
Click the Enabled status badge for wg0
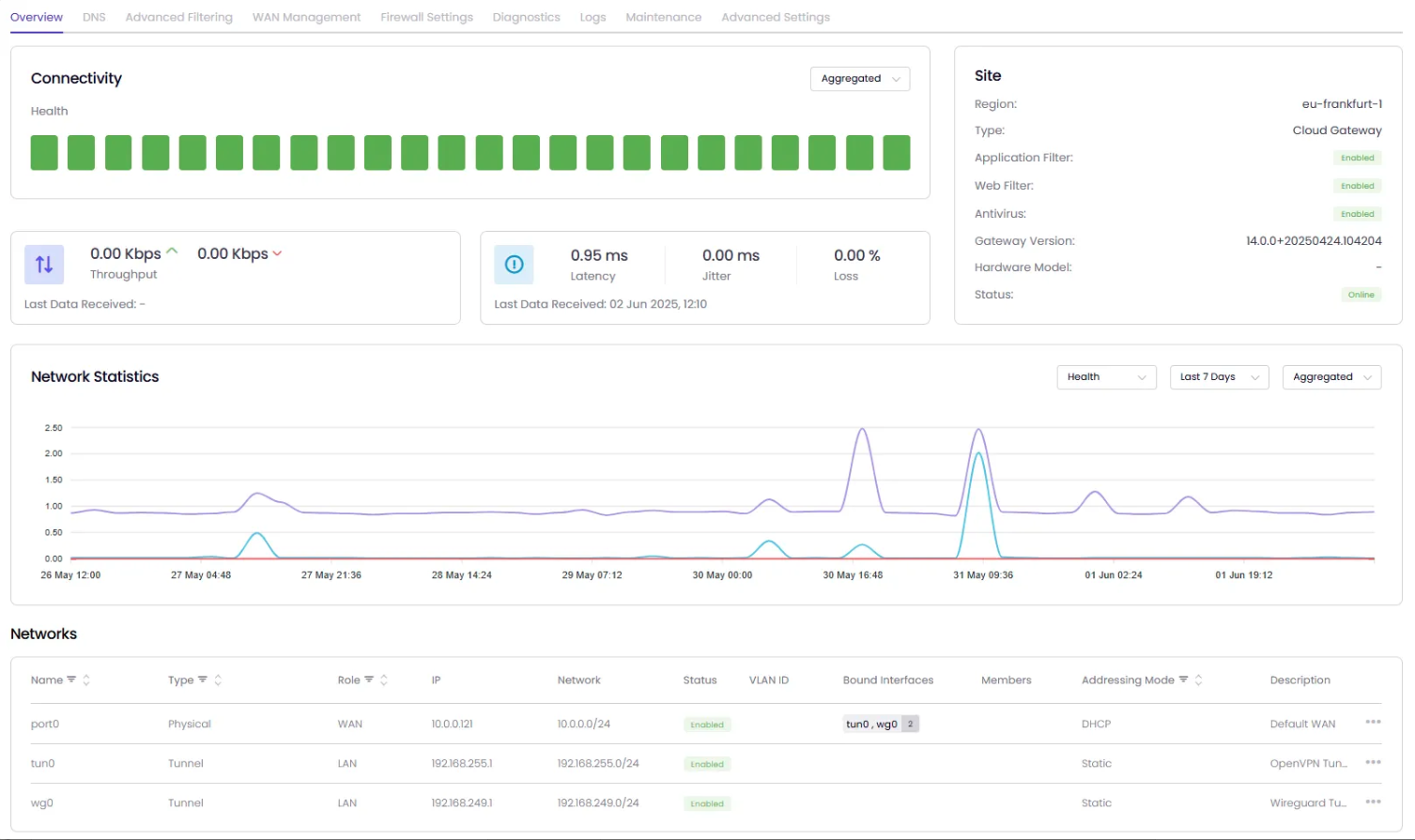(x=707, y=803)
